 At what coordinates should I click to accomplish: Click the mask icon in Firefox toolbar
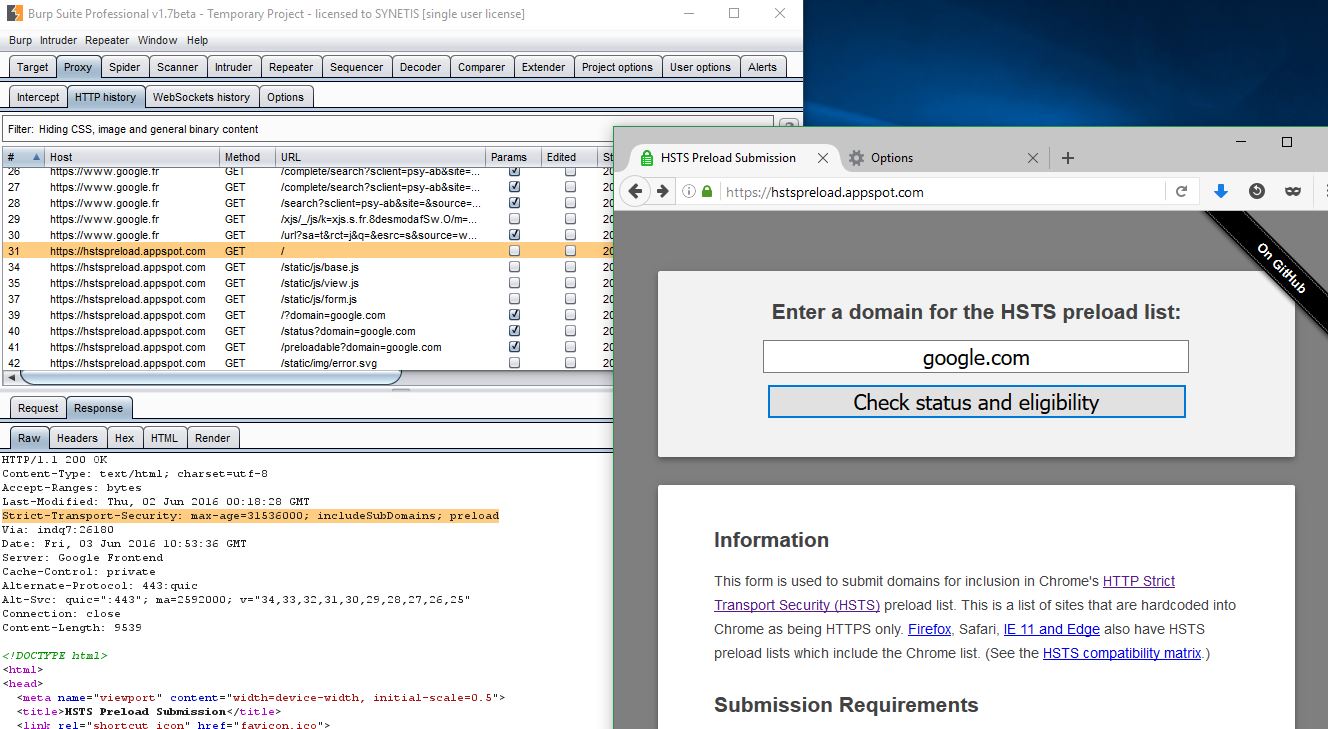(x=1293, y=191)
